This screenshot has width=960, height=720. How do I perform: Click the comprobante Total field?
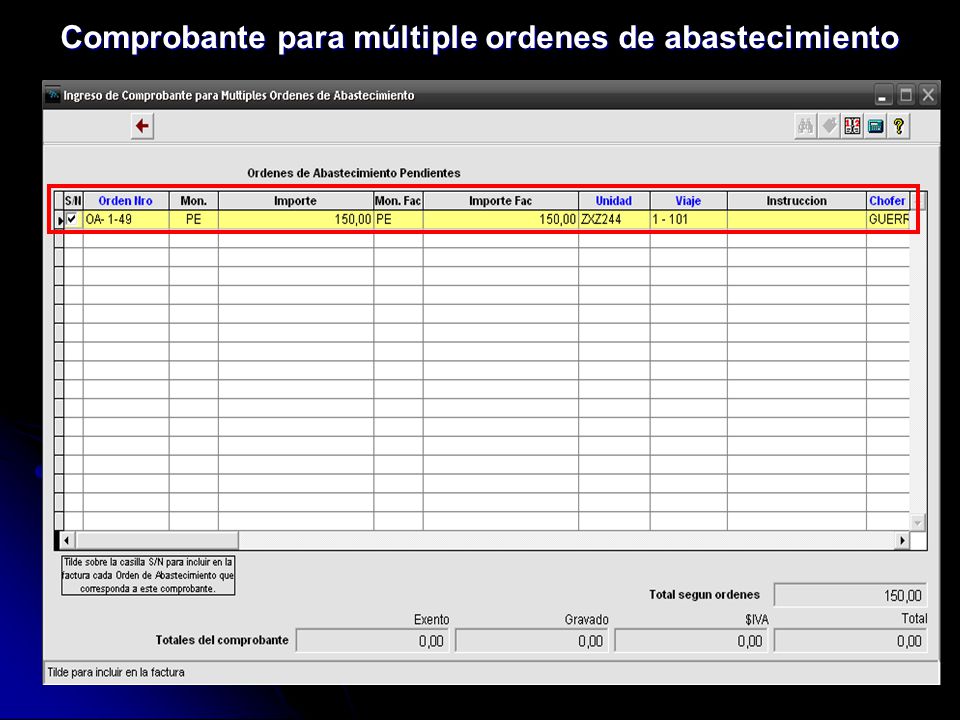[850, 641]
